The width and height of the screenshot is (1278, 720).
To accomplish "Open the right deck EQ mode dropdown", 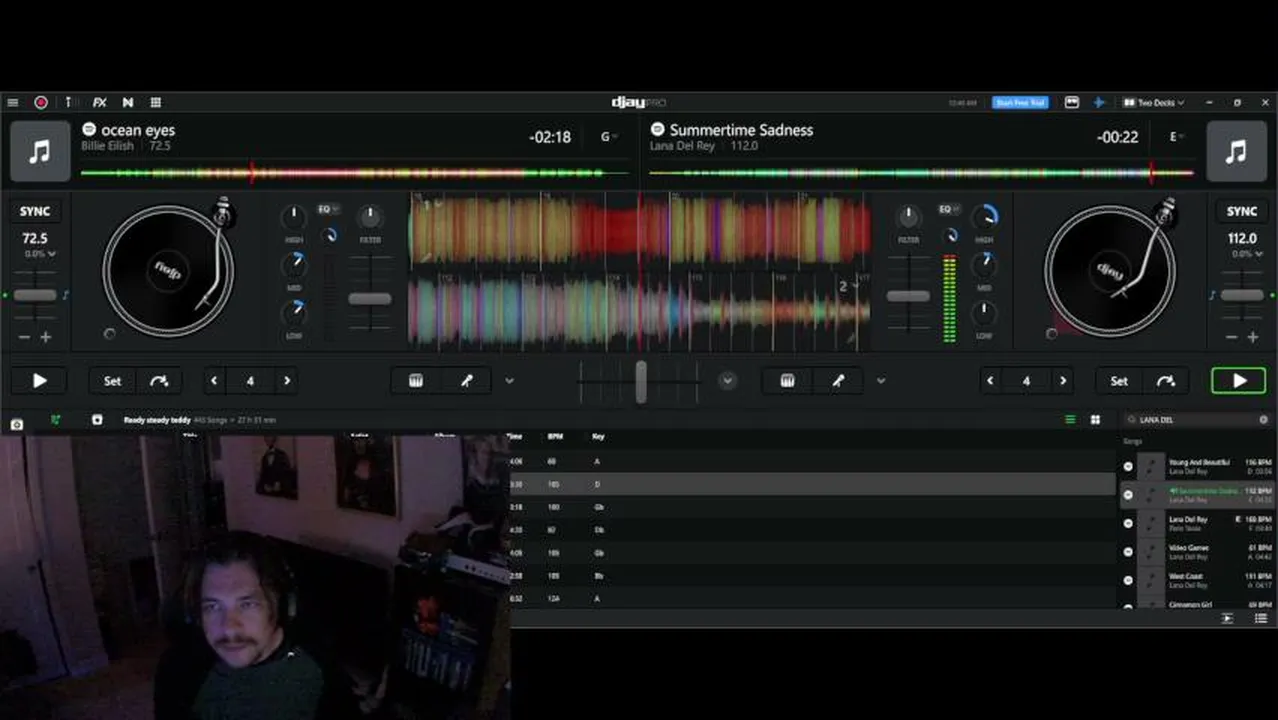I will pos(947,210).
